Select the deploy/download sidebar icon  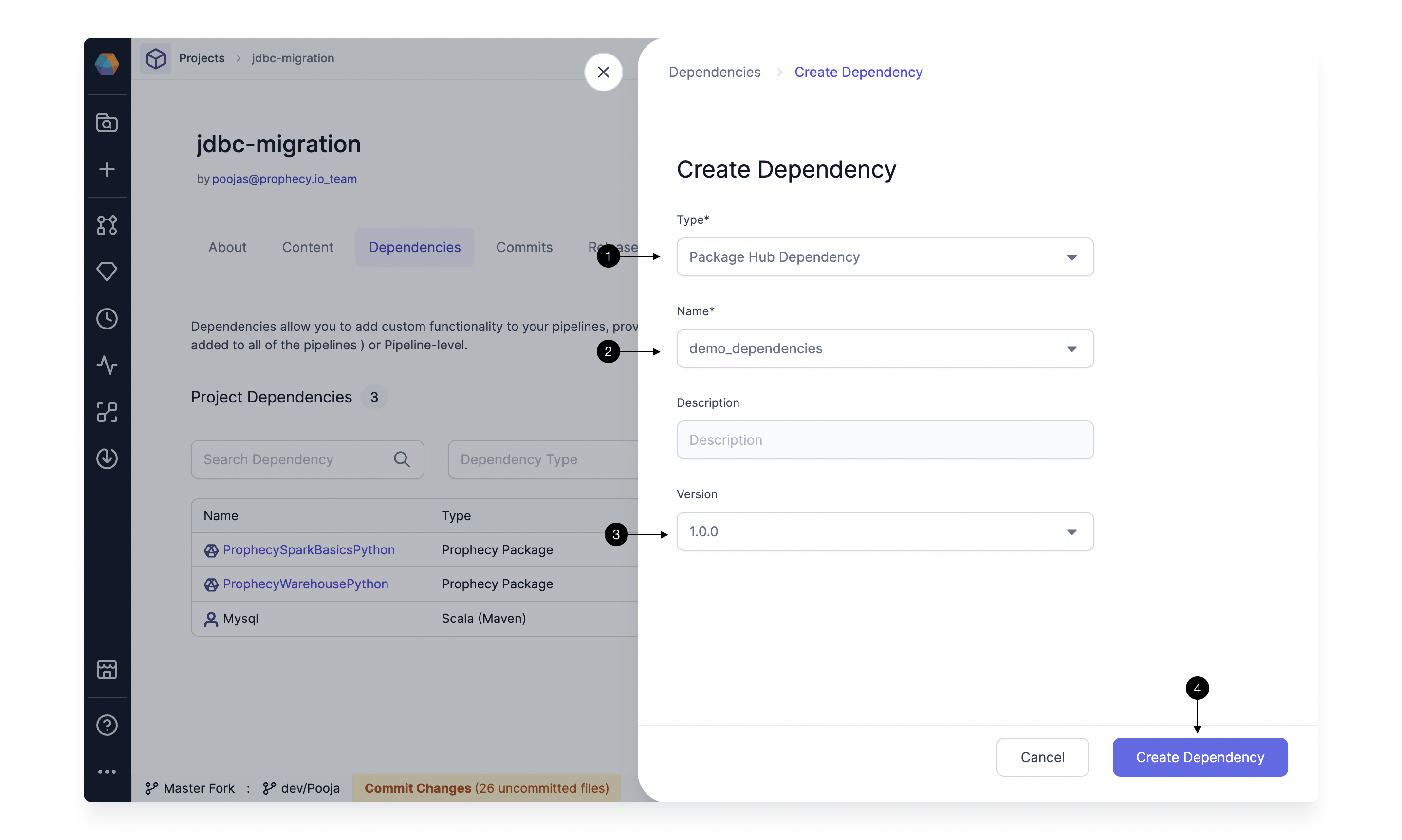tap(107, 457)
